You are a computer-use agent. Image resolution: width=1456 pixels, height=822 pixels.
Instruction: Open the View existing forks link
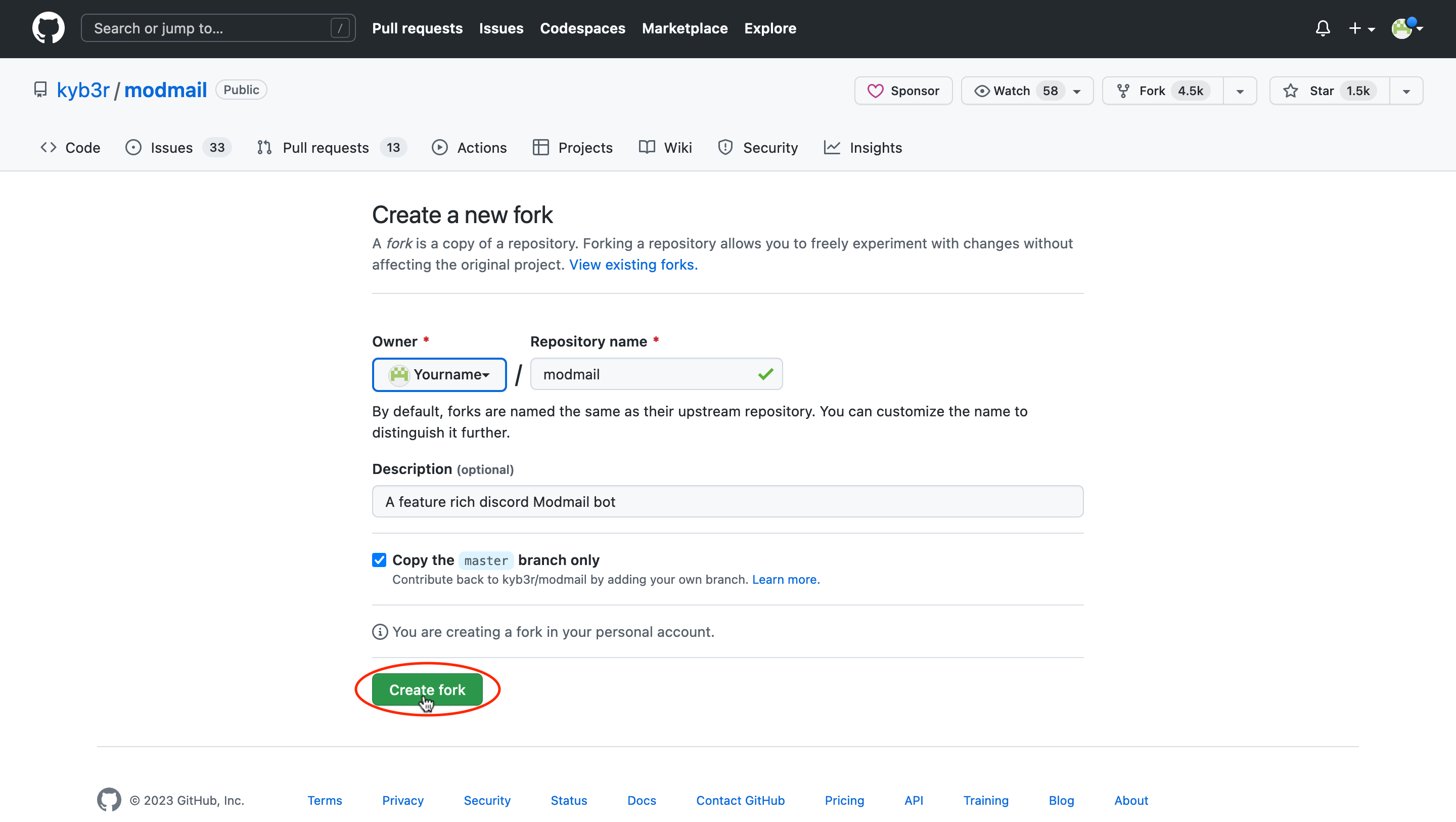(632, 264)
